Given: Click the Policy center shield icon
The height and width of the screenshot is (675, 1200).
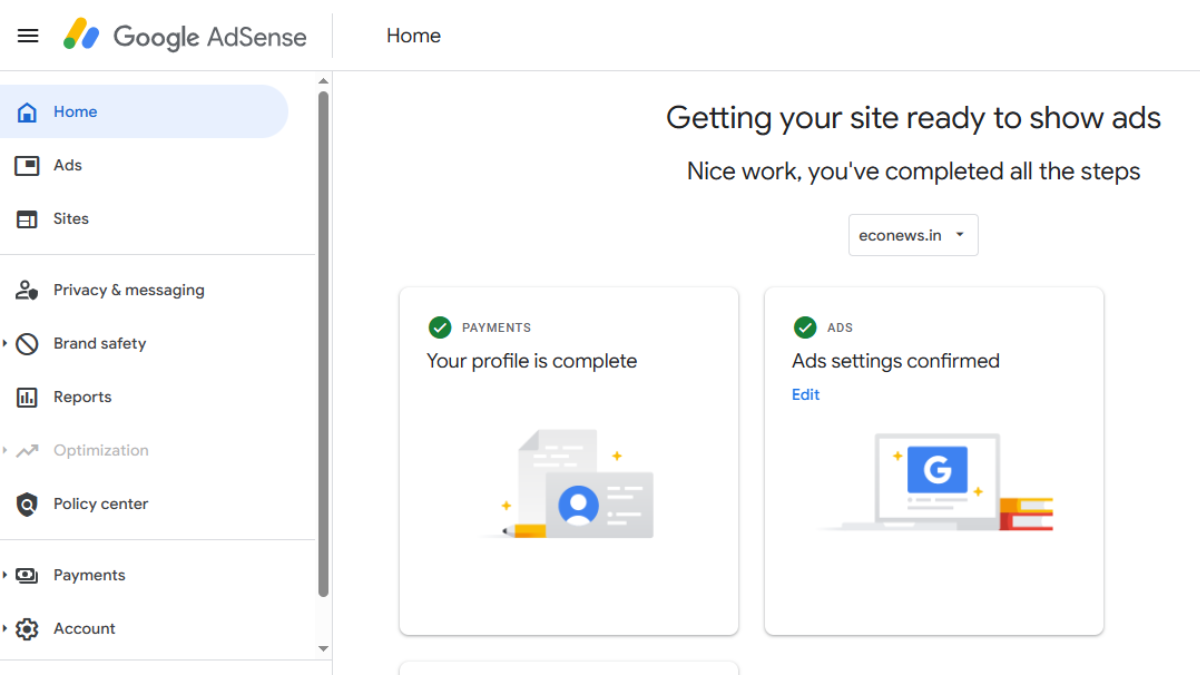Looking at the screenshot, I should (28, 503).
